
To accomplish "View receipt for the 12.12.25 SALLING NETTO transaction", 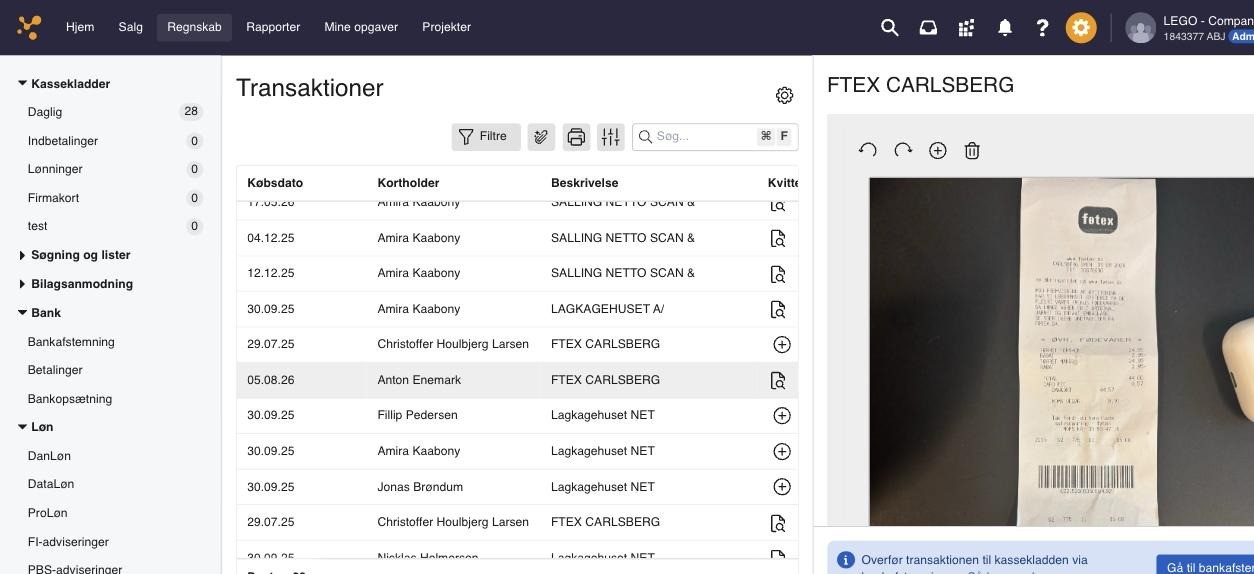I will (x=778, y=273).
